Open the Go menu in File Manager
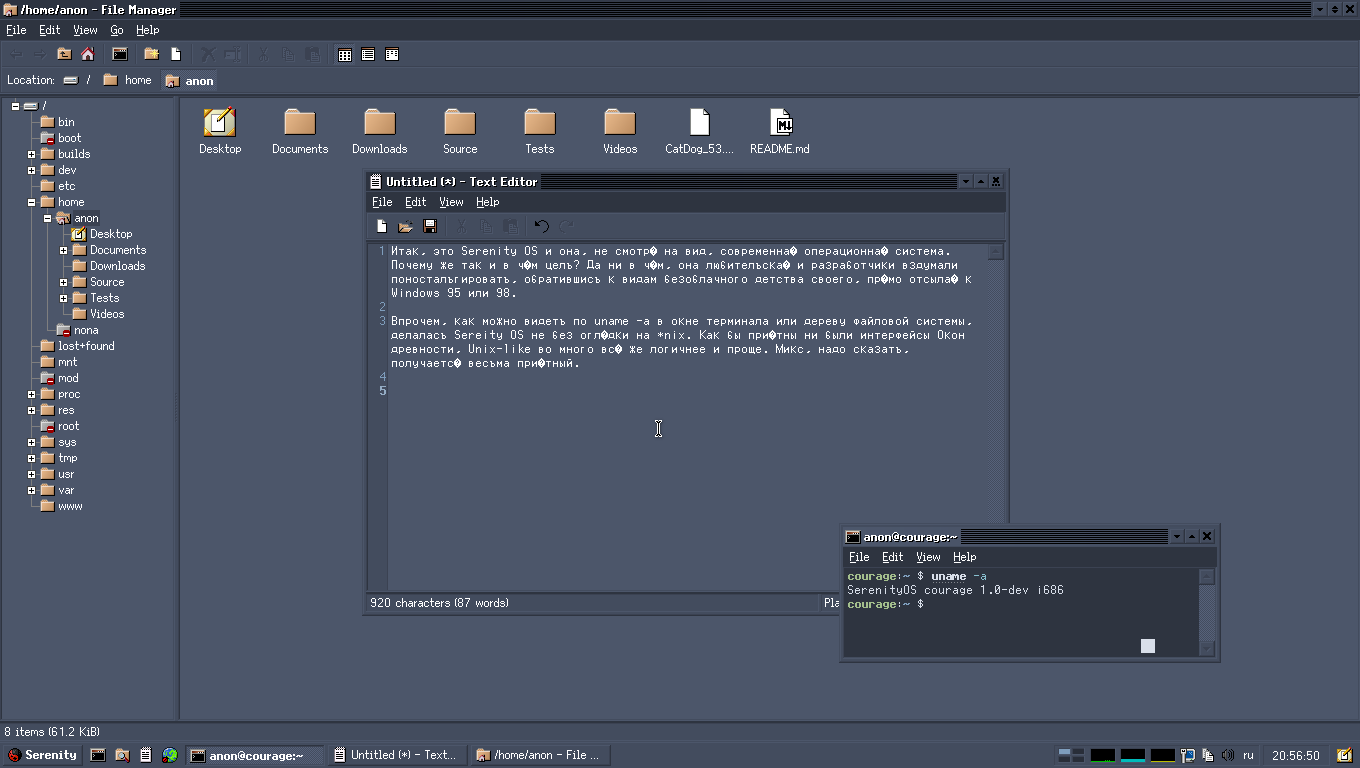Viewport: 1360px width, 768px height. 117,30
